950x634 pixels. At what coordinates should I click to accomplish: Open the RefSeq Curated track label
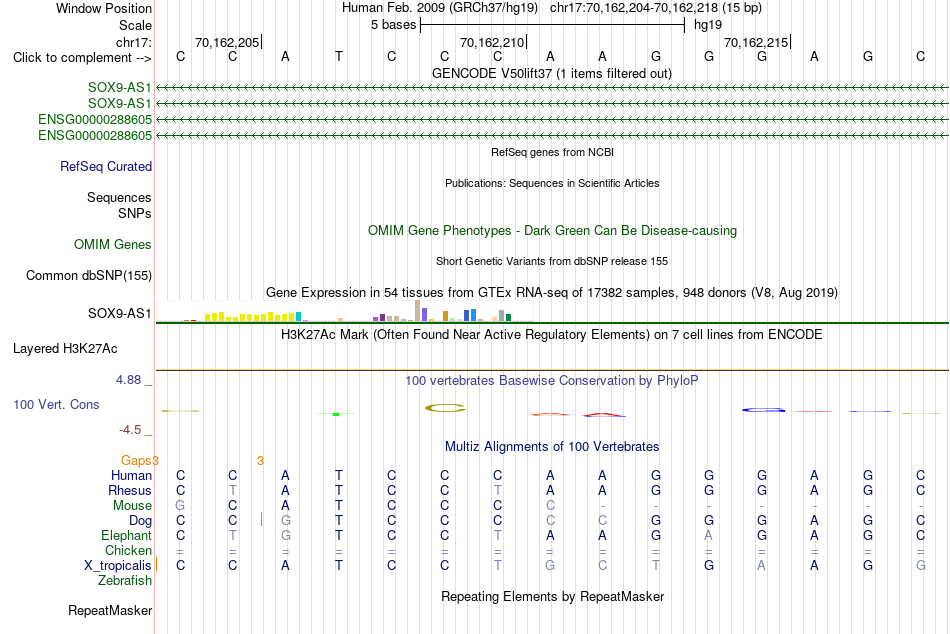click(106, 166)
